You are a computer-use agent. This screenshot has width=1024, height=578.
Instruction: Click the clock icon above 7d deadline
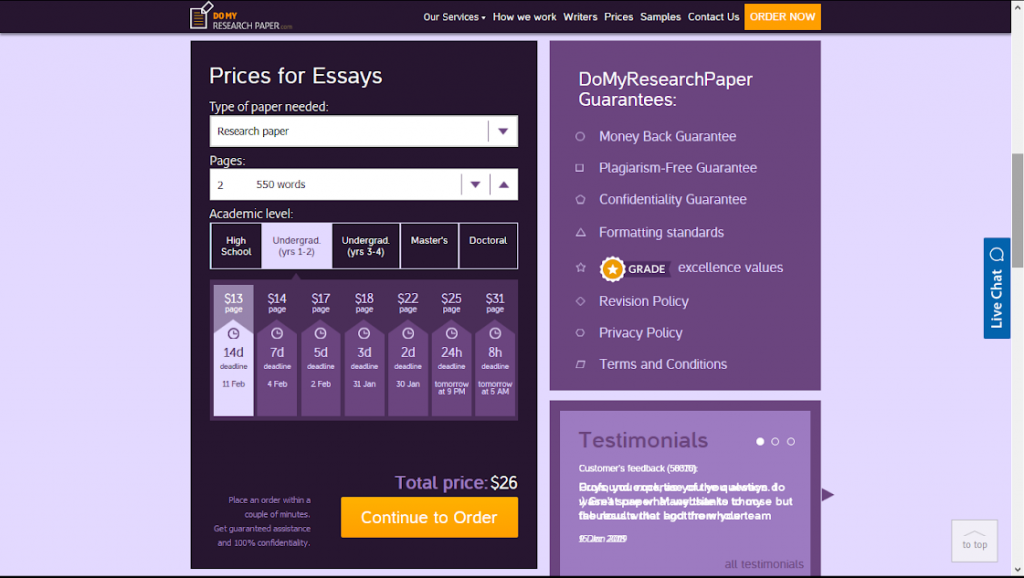click(277, 334)
